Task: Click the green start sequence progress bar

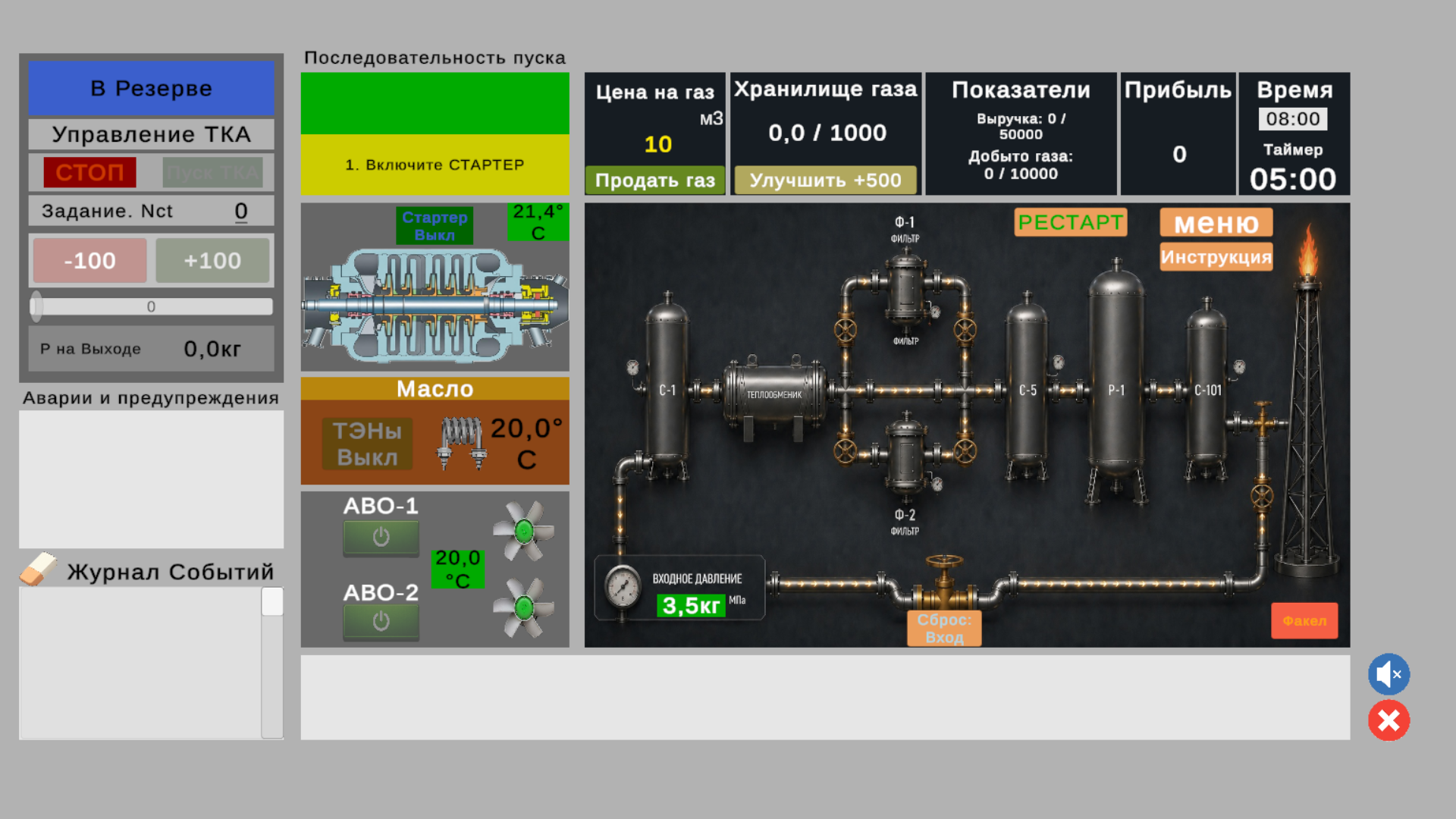Action: [x=435, y=104]
